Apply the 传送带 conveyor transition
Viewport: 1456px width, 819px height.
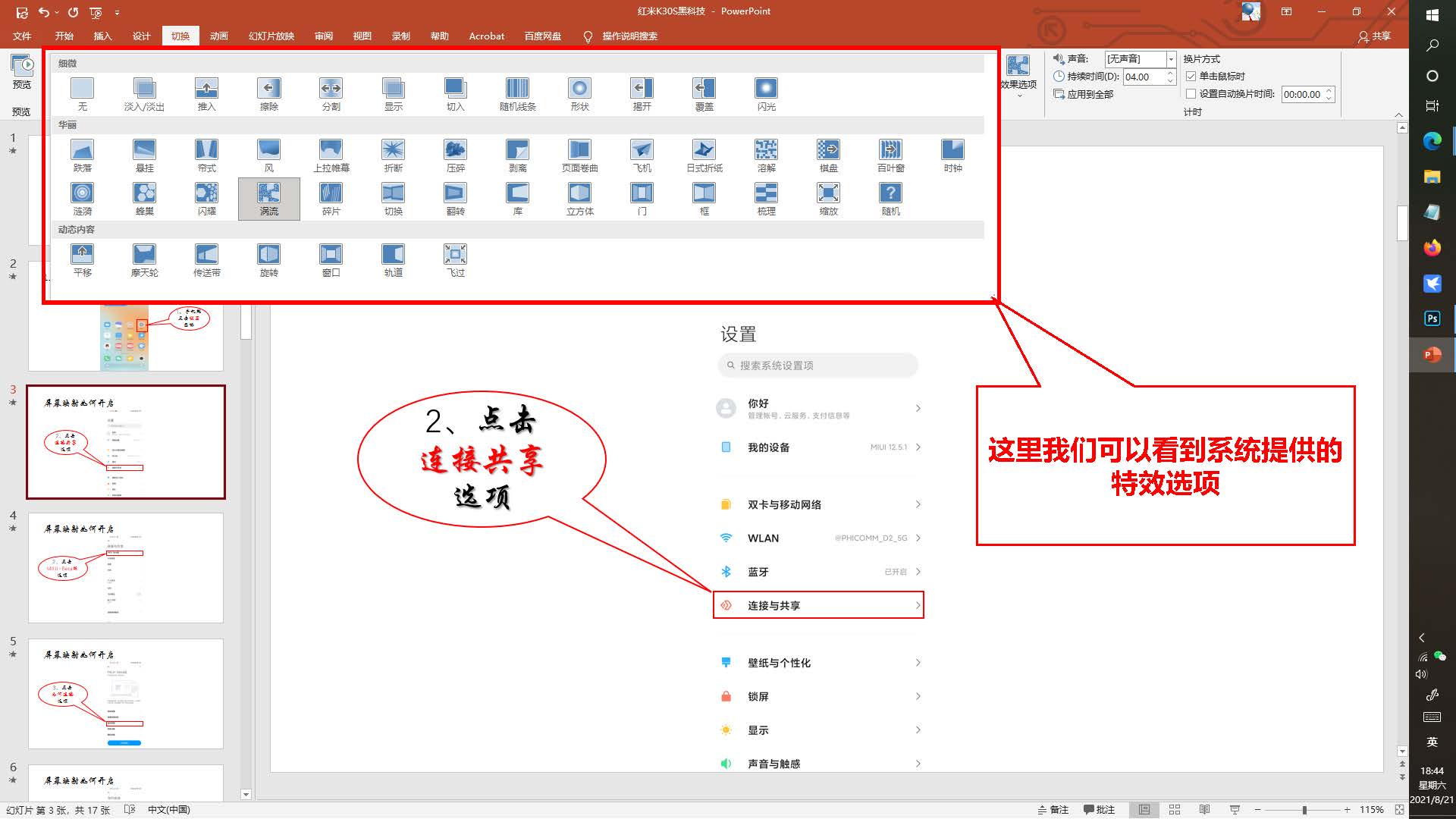pos(206,260)
